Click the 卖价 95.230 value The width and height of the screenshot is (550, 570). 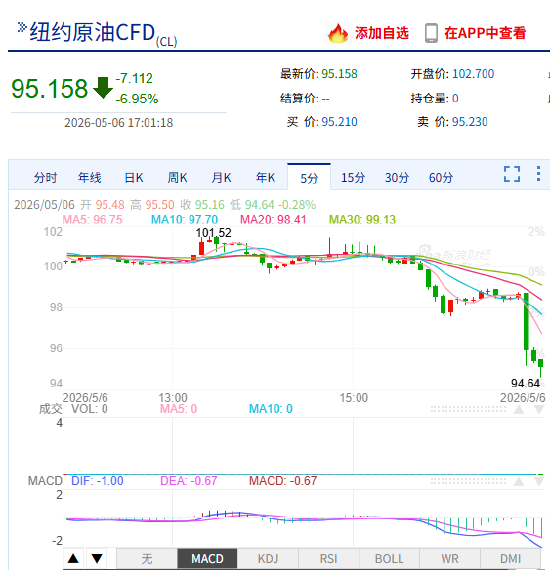[x=469, y=122]
